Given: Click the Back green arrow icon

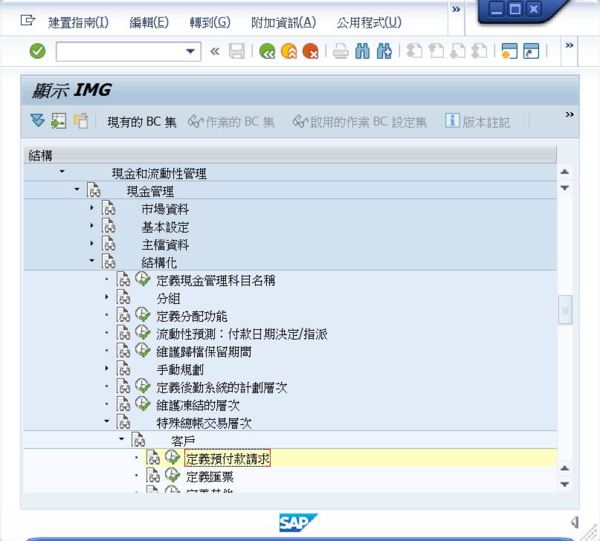Looking at the screenshot, I should [x=267, y=51].
